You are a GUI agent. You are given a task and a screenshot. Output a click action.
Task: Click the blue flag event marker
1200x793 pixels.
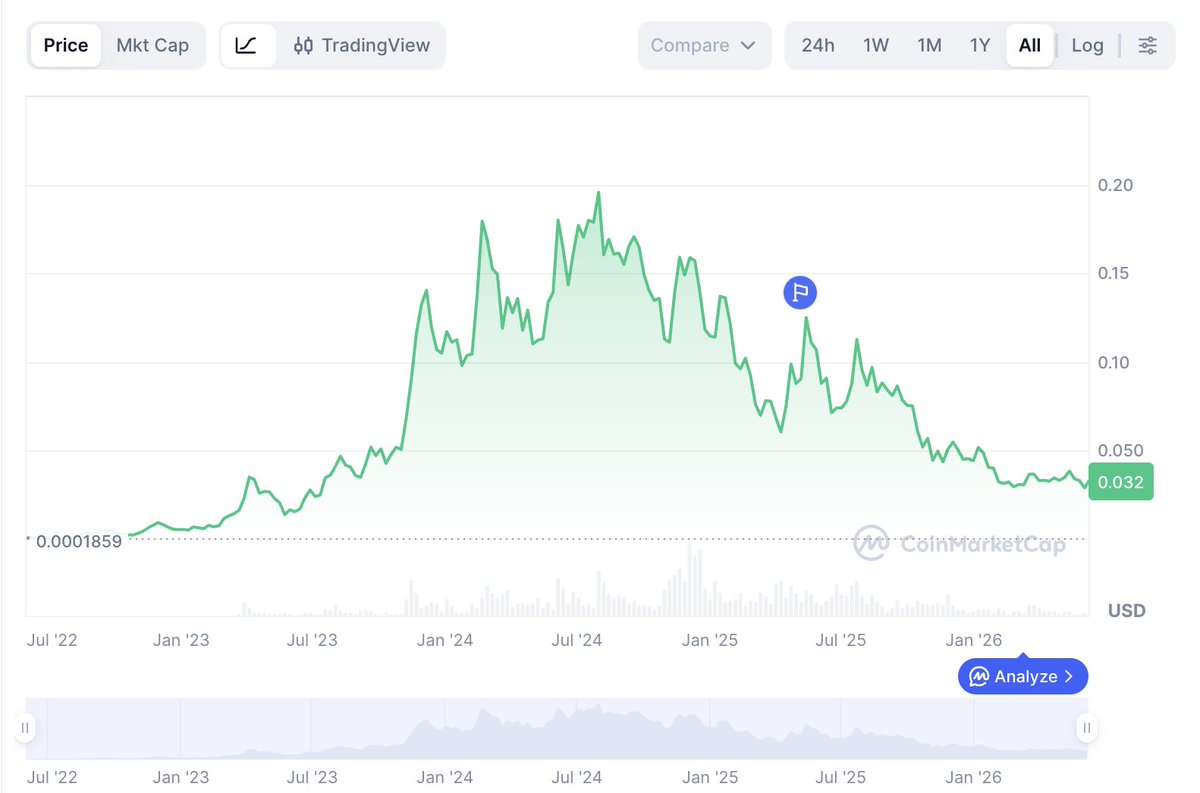(x=799, y=293)
